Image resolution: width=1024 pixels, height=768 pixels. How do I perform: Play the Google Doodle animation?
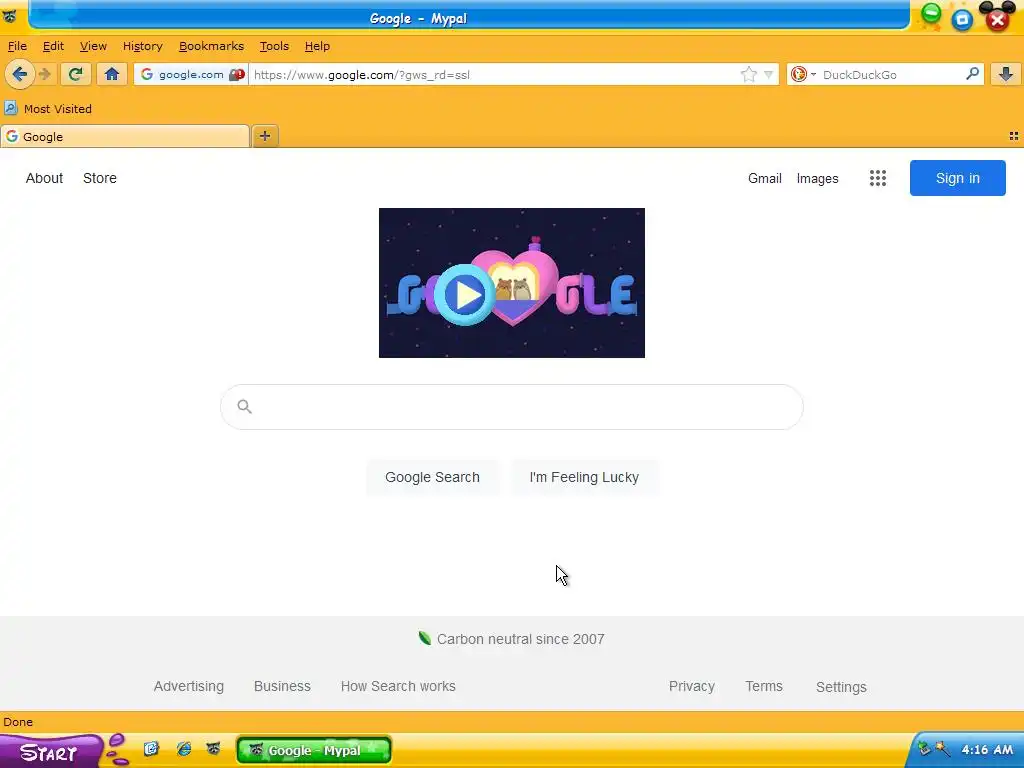click(x=464, y=295)
